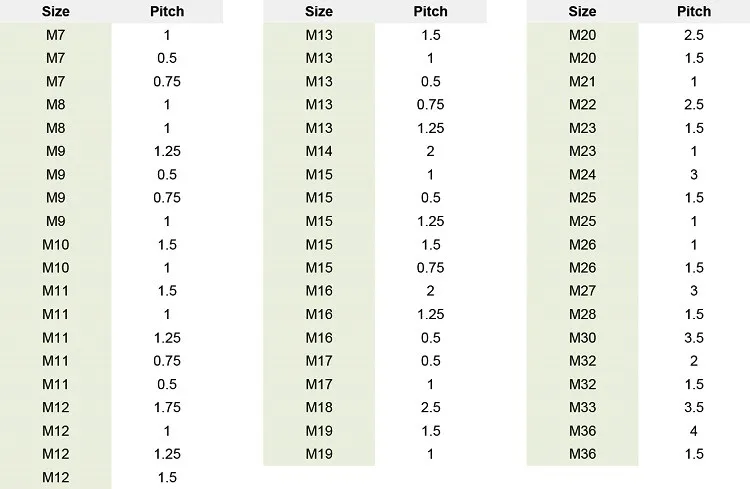Screen dimensions: 750x489
Task: Click the M28 size cell
Action: click(x=582, y=314)
